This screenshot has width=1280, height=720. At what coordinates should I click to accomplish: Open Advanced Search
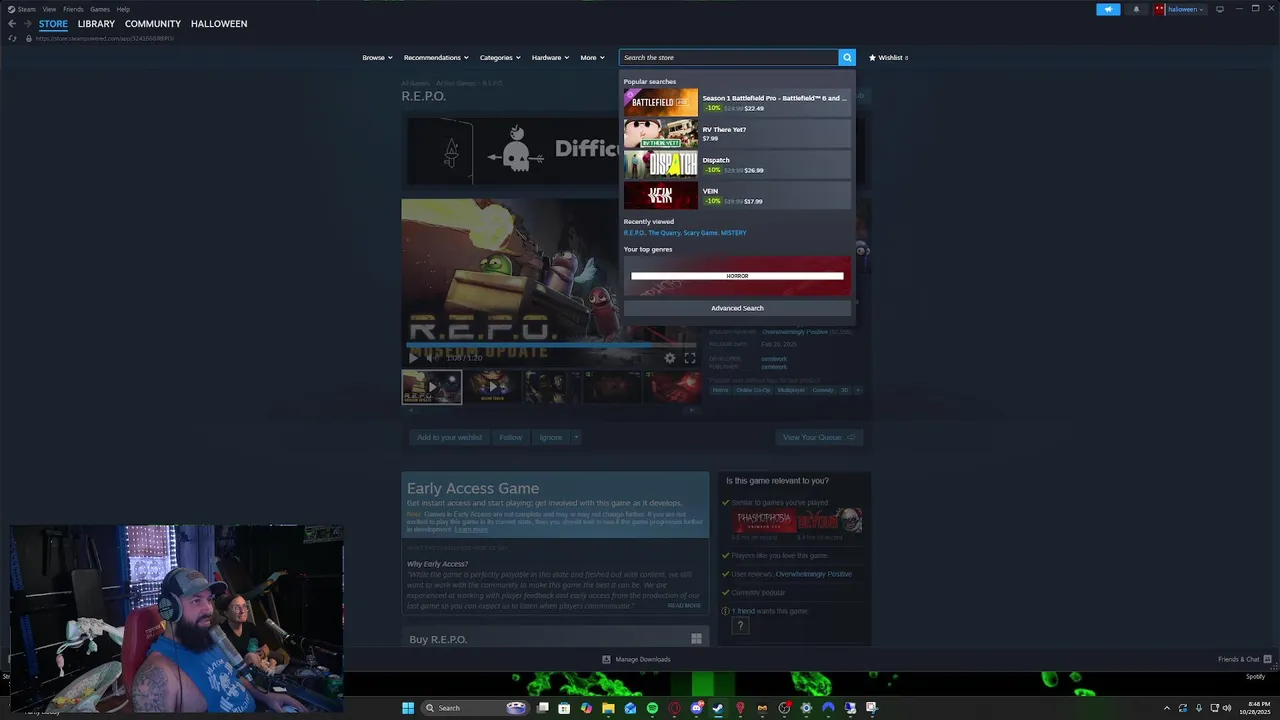(x=737, y=308)
